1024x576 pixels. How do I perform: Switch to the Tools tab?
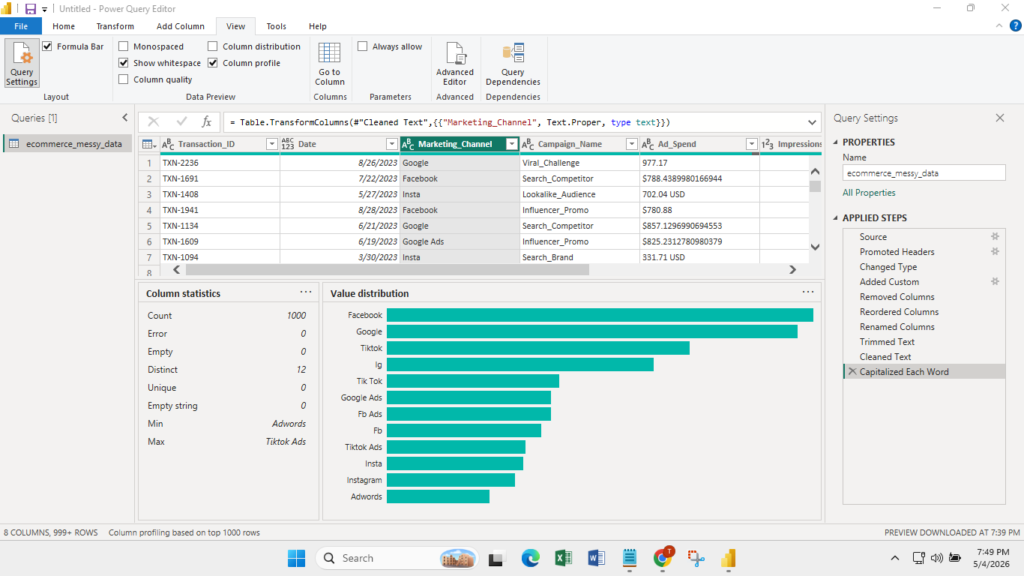tap(276, 26)
